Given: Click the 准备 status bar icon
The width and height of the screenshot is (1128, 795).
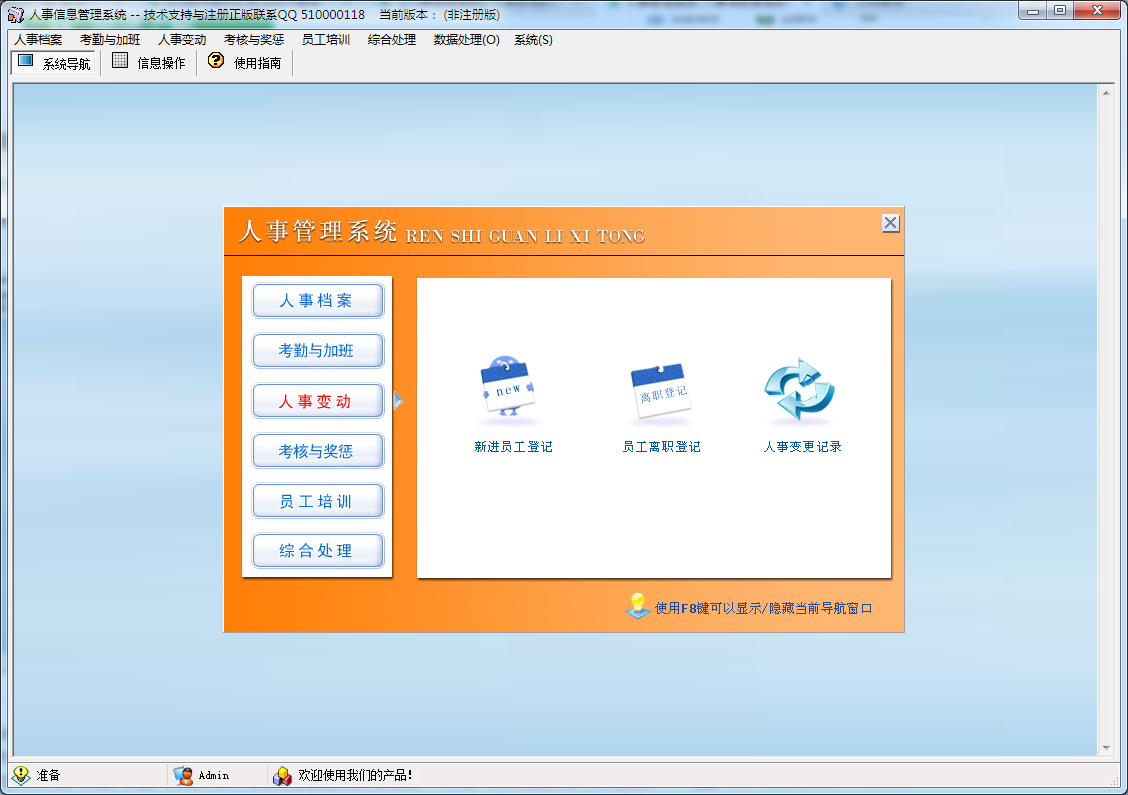Looking at the screenshot, I should pyautogui.click(x=21, y=775).
